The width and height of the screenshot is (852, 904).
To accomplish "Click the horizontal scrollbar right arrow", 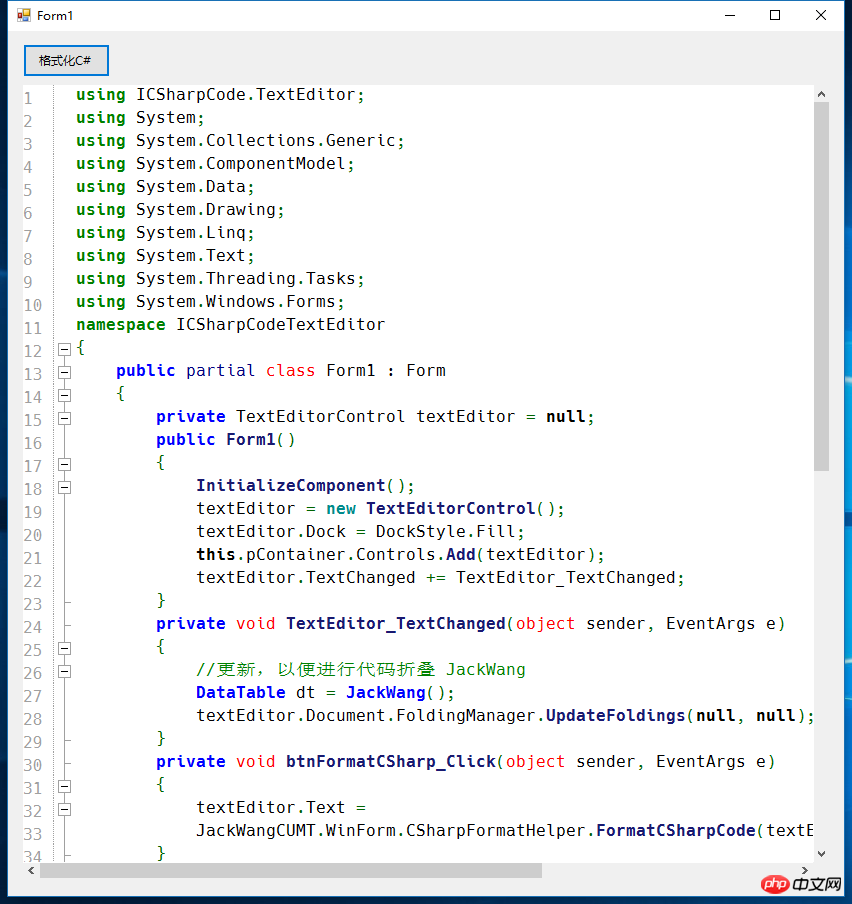I will (805, 871).
